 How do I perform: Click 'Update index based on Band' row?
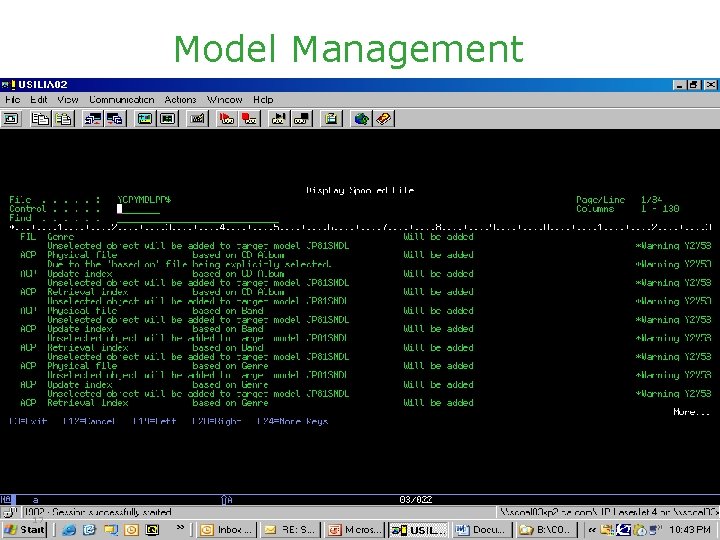pos(247,329)
